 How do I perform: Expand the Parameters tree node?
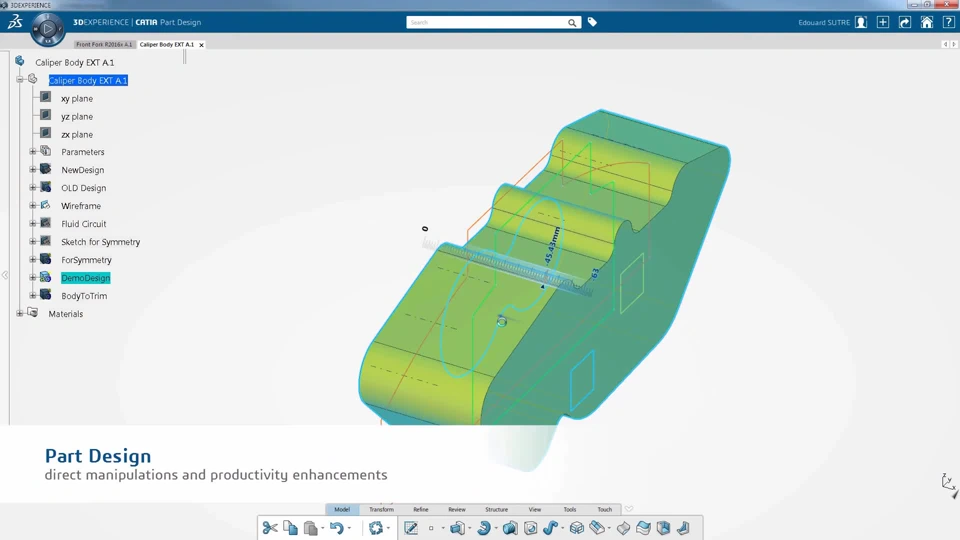click(32, 151)
